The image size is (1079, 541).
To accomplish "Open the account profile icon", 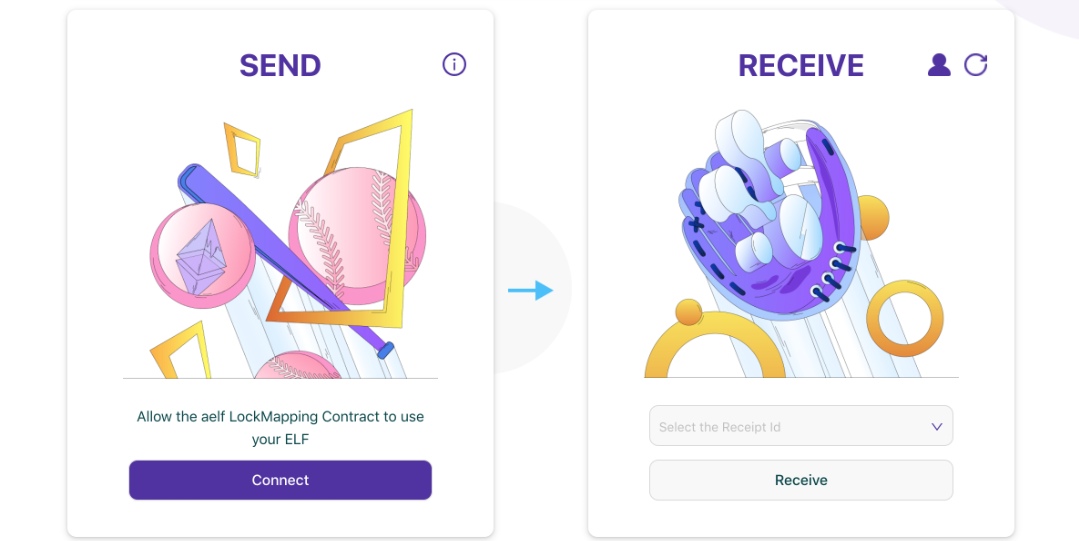I will tap(939, 65).
